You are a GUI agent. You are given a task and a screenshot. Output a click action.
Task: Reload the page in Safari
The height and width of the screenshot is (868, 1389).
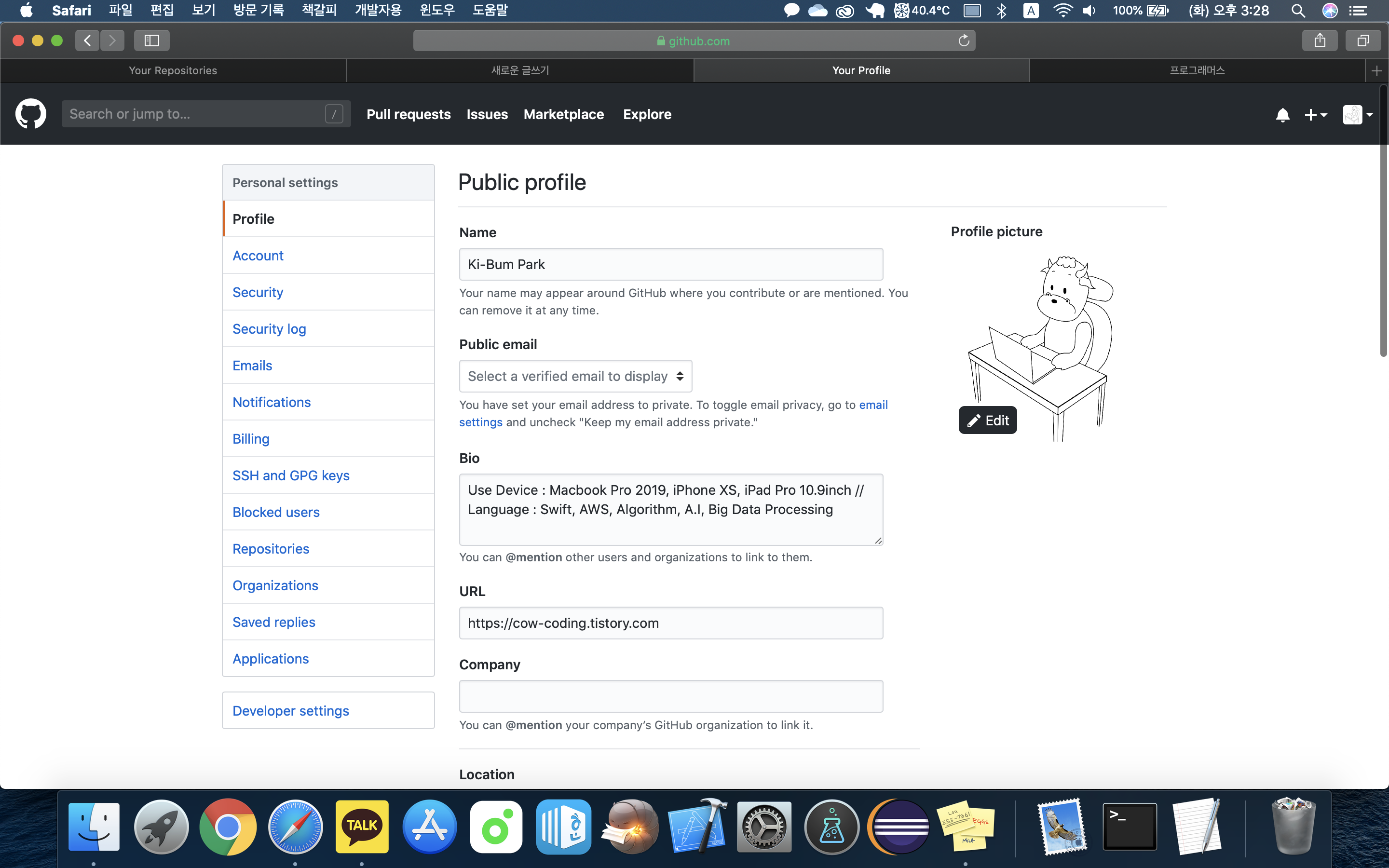coord(964,41)
